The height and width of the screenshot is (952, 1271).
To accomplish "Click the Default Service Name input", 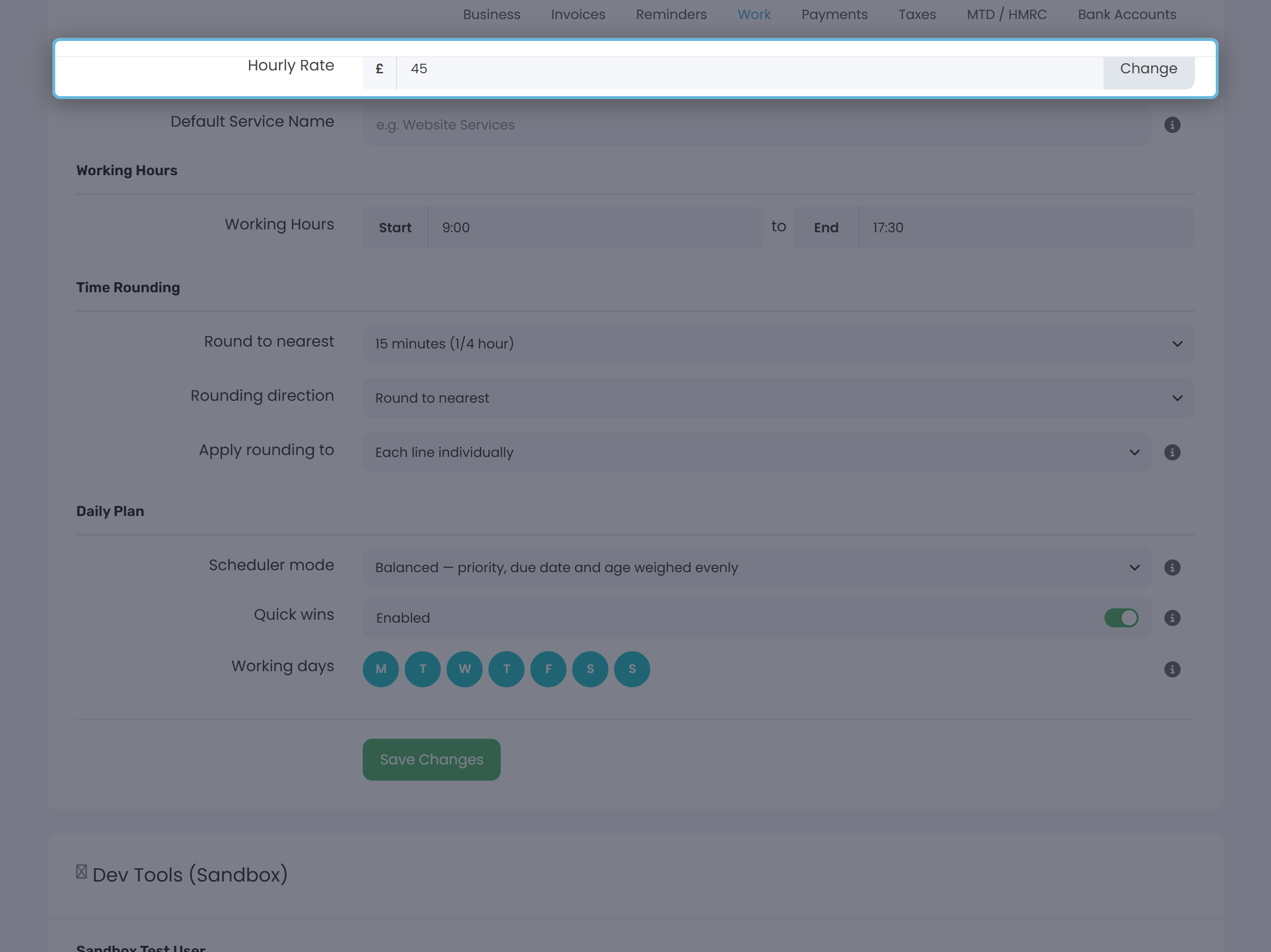I will (757, 125).
